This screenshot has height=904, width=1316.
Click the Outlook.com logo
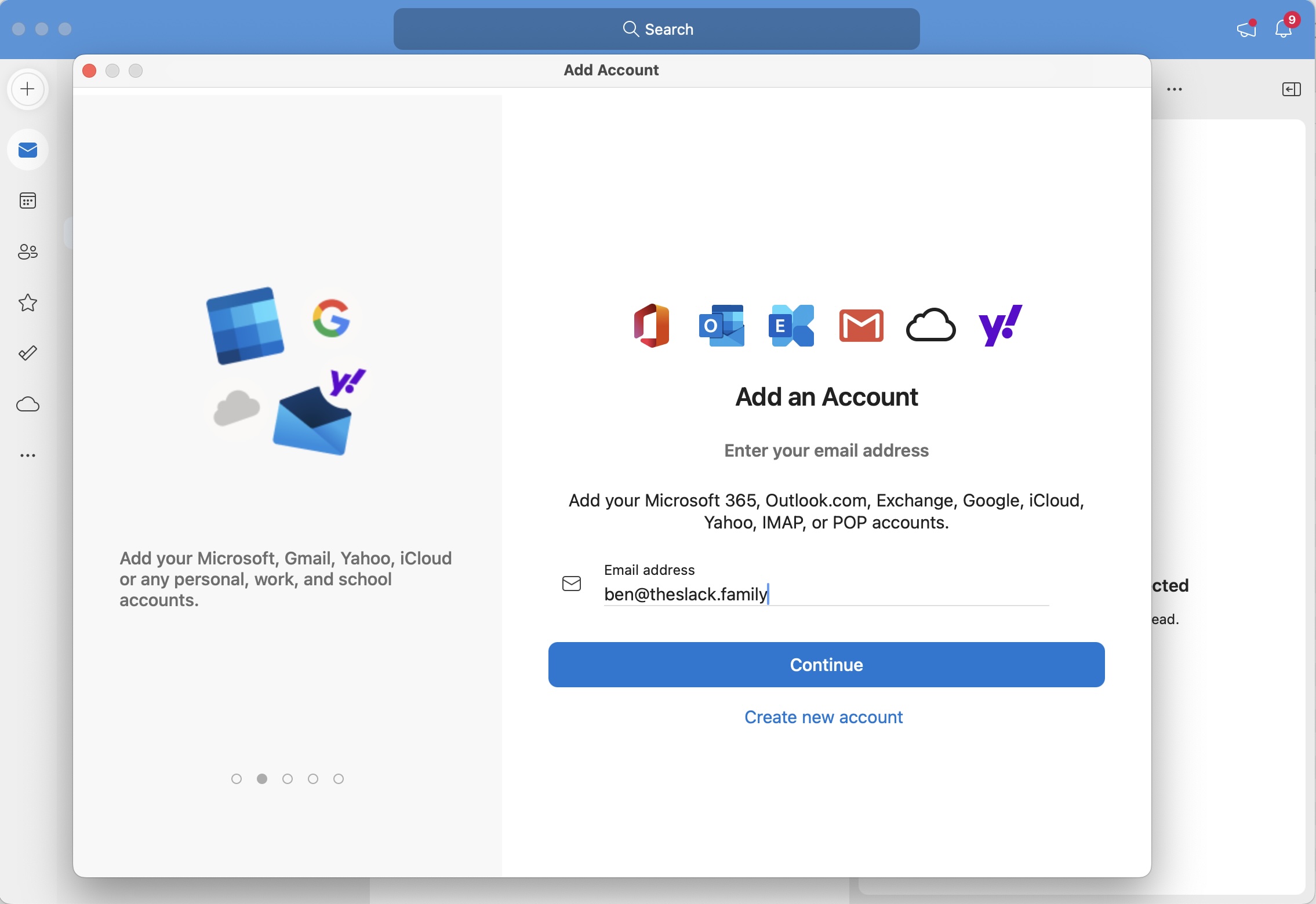tap(722, 326)
